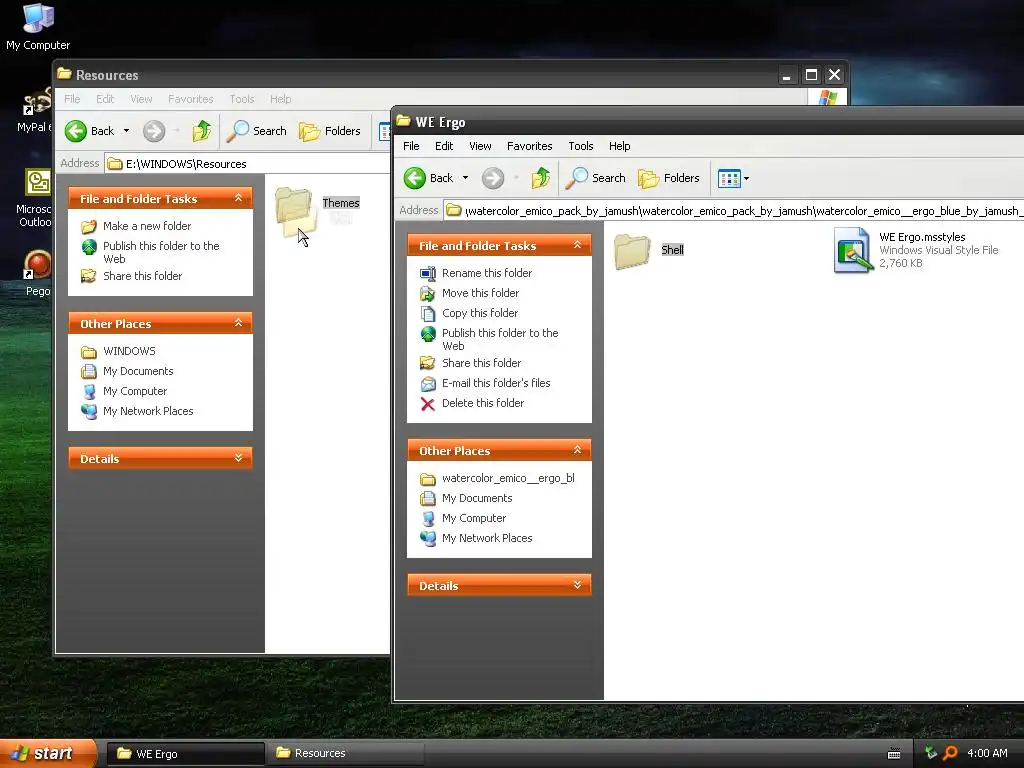
Task: Open Tools menu in WE Ergo window
Action: [581, 146]
